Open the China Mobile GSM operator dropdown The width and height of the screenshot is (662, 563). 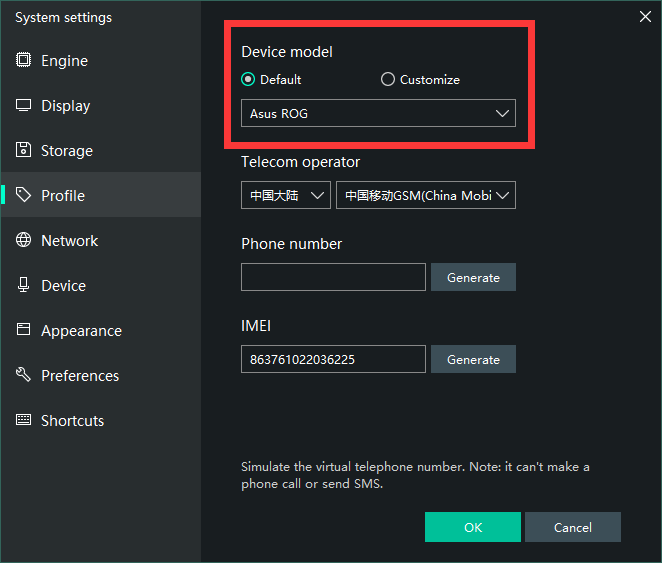tap(426, 195)
